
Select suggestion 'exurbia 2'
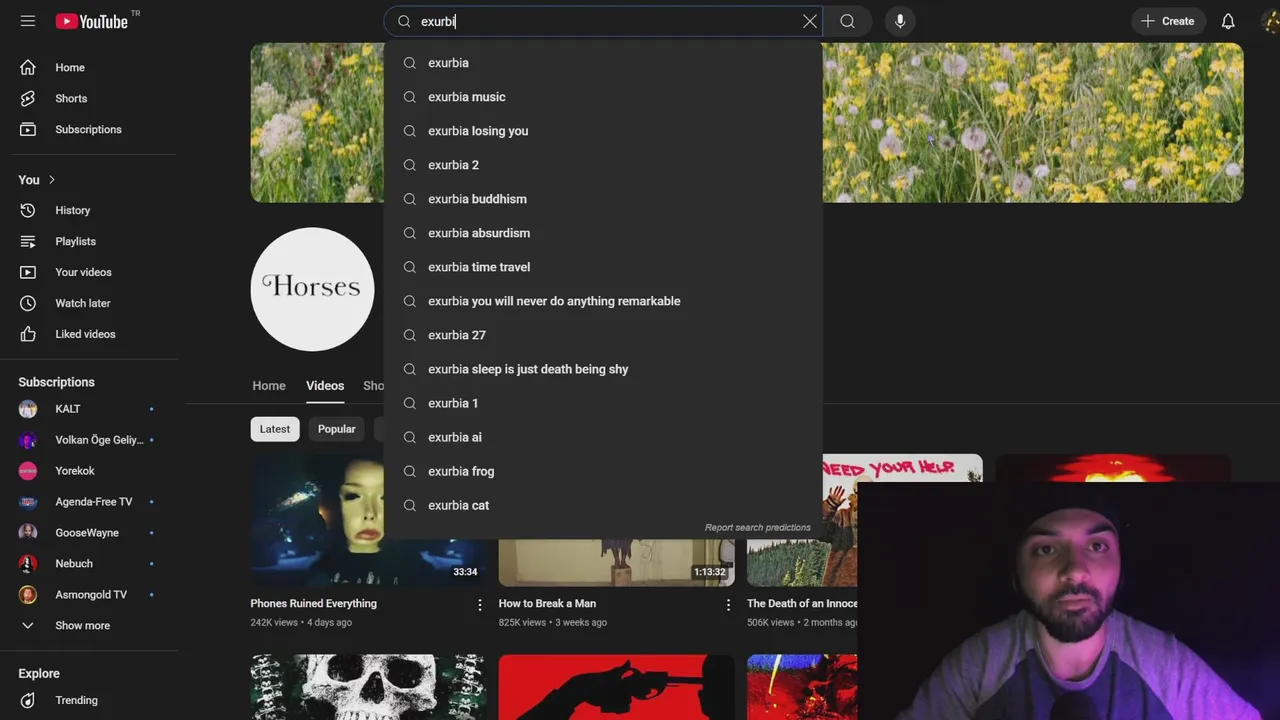tap(603, 165)
